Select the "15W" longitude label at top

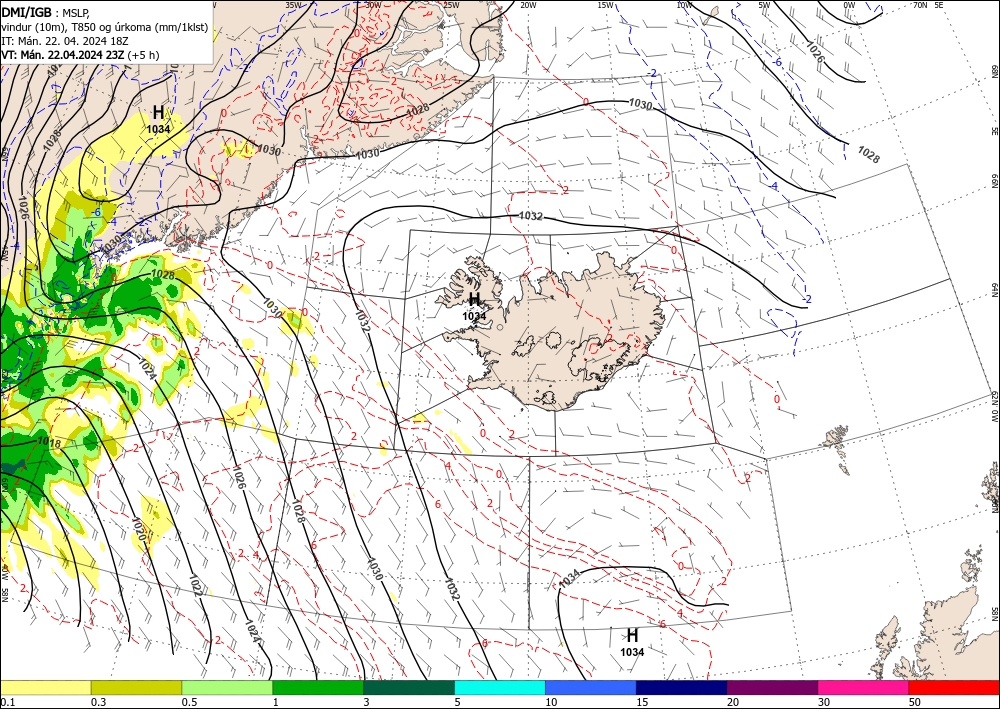coord(606,4)
